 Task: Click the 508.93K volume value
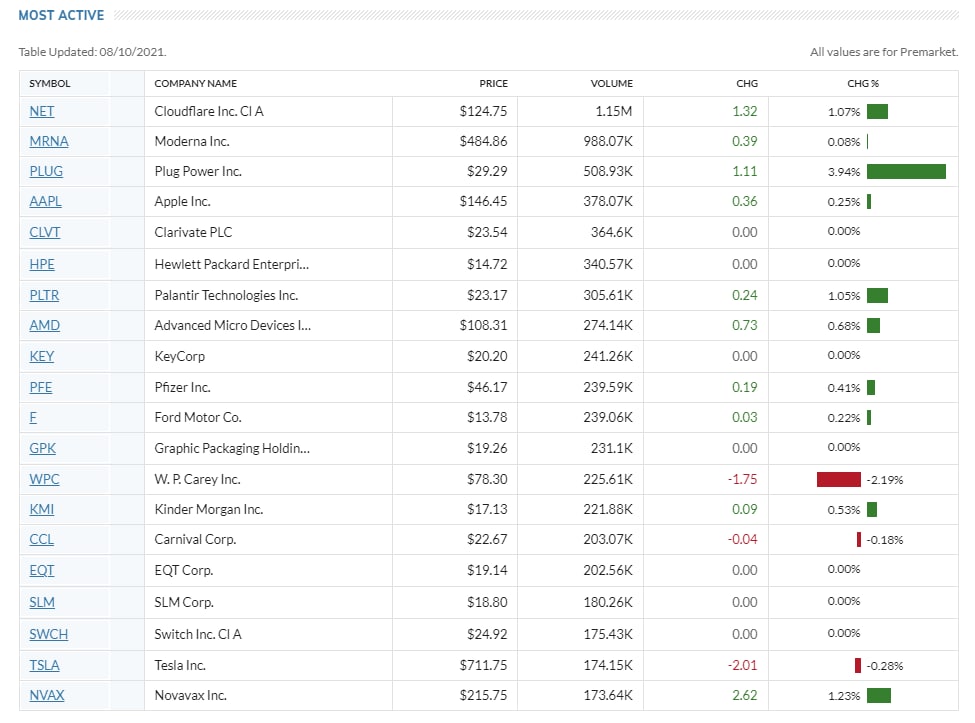608,171
